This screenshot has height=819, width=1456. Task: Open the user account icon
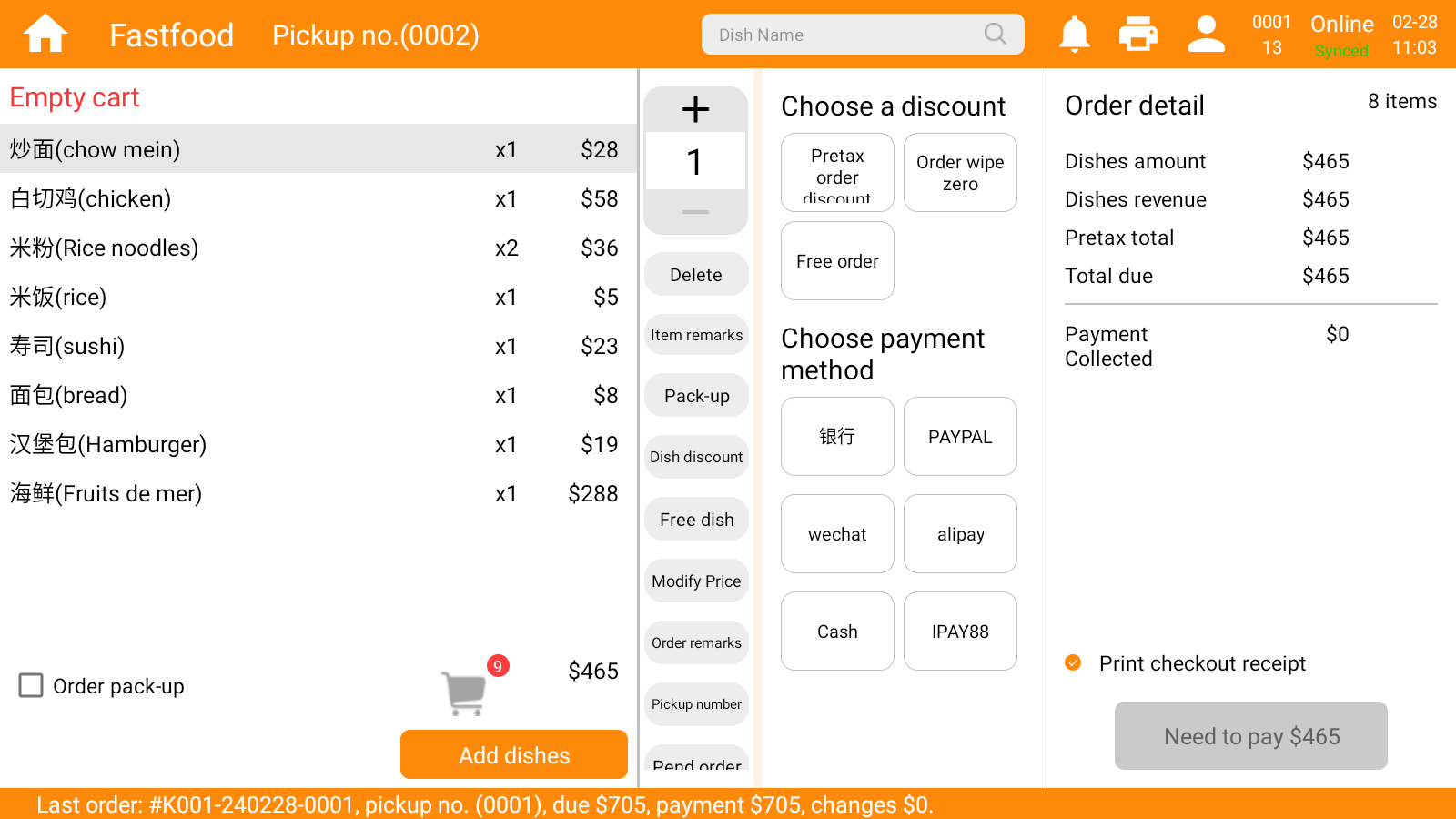tap(1207, 34)
